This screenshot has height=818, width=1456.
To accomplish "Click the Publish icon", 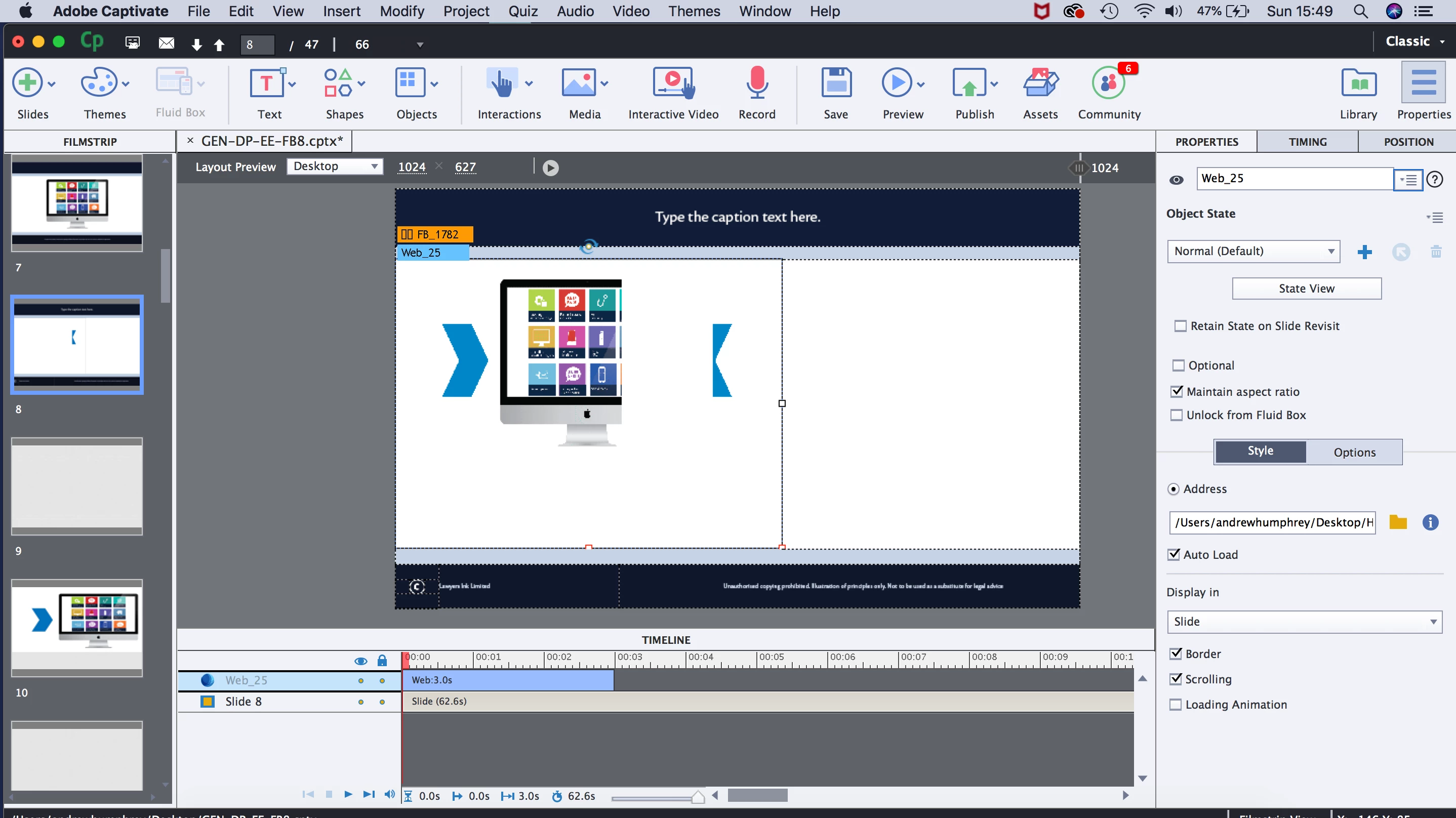I will (969, 84).
